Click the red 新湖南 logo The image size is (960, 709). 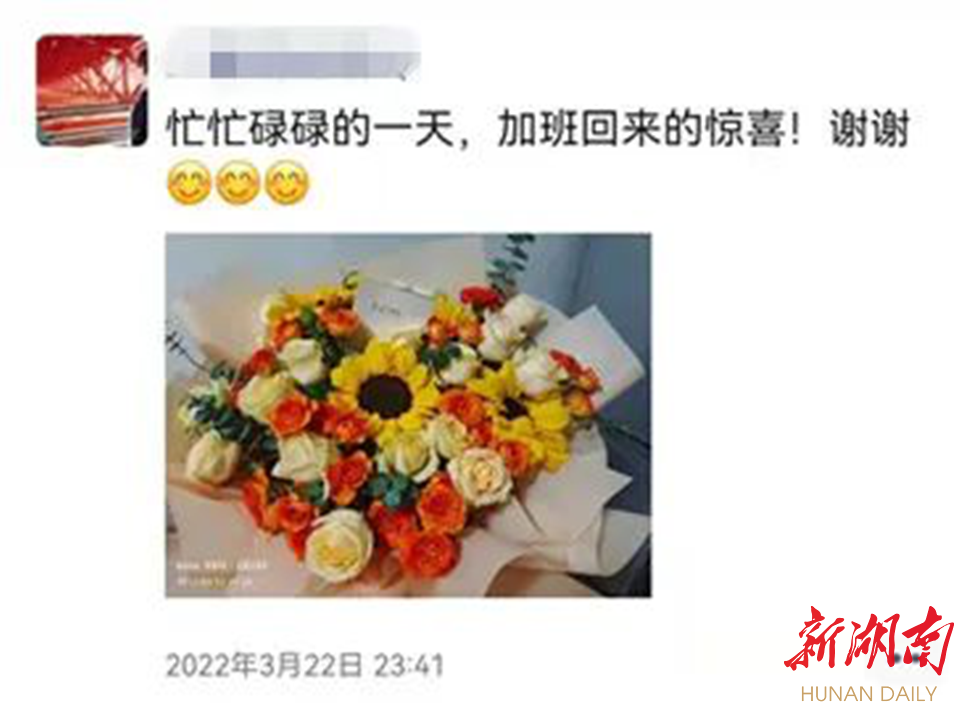click(869, 641)
